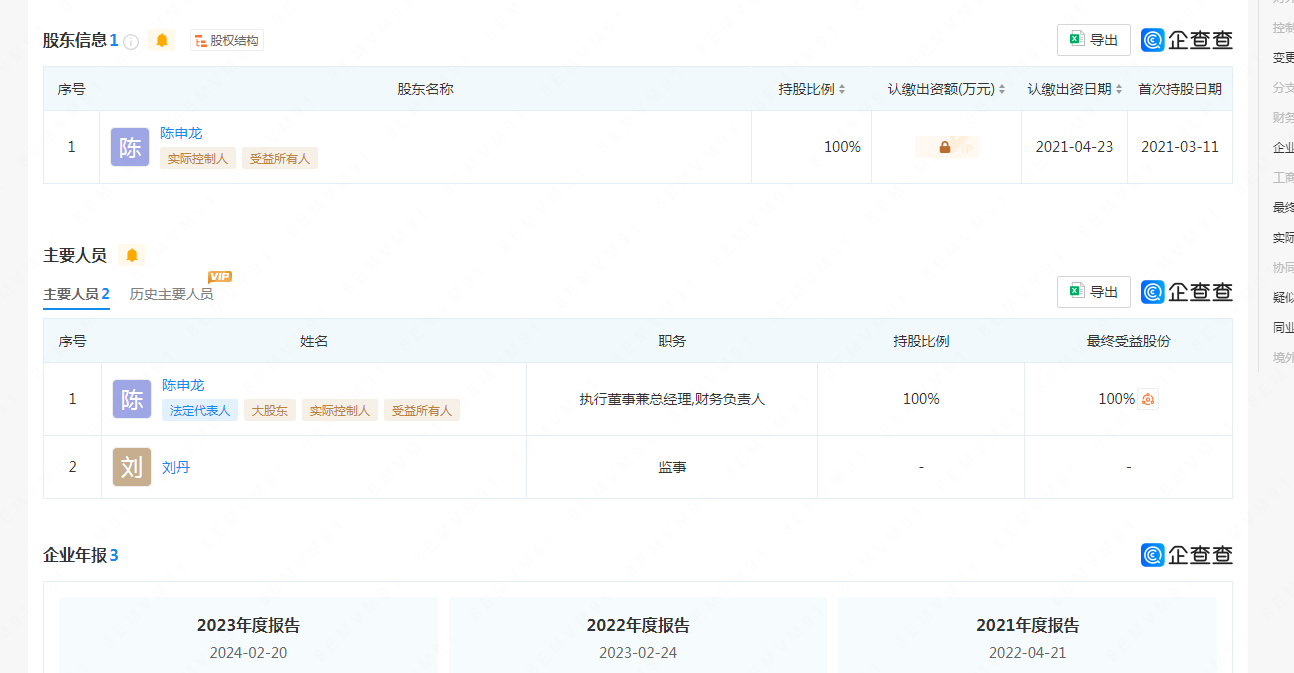This screenshot has width=1294, height=673.
Task: Click the bell icon beside 主要人员 title
Action: pyautogui.click(x=131, y=255)
